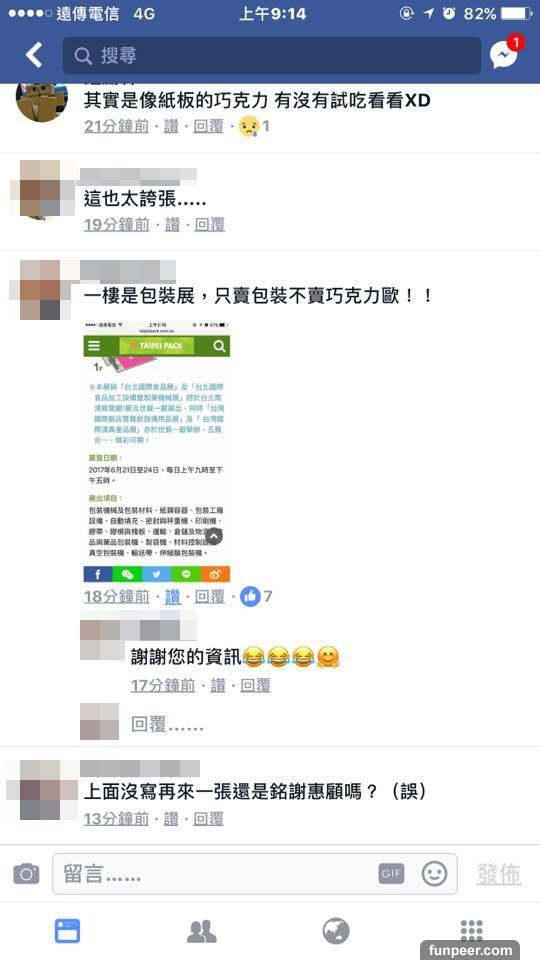Open the GIF picker in comment box
This screenshot has height=960, width=540.
(x=391, y=874)
